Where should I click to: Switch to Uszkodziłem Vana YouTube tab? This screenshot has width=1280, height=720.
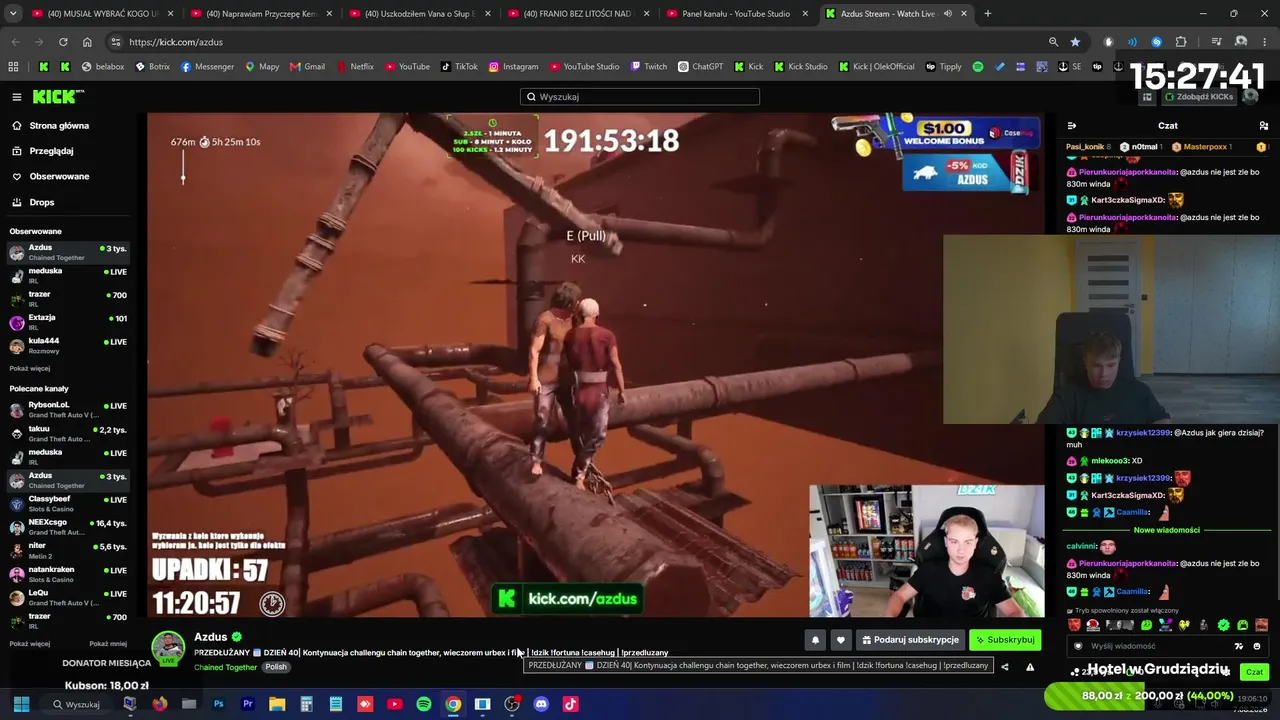(418, 14)
